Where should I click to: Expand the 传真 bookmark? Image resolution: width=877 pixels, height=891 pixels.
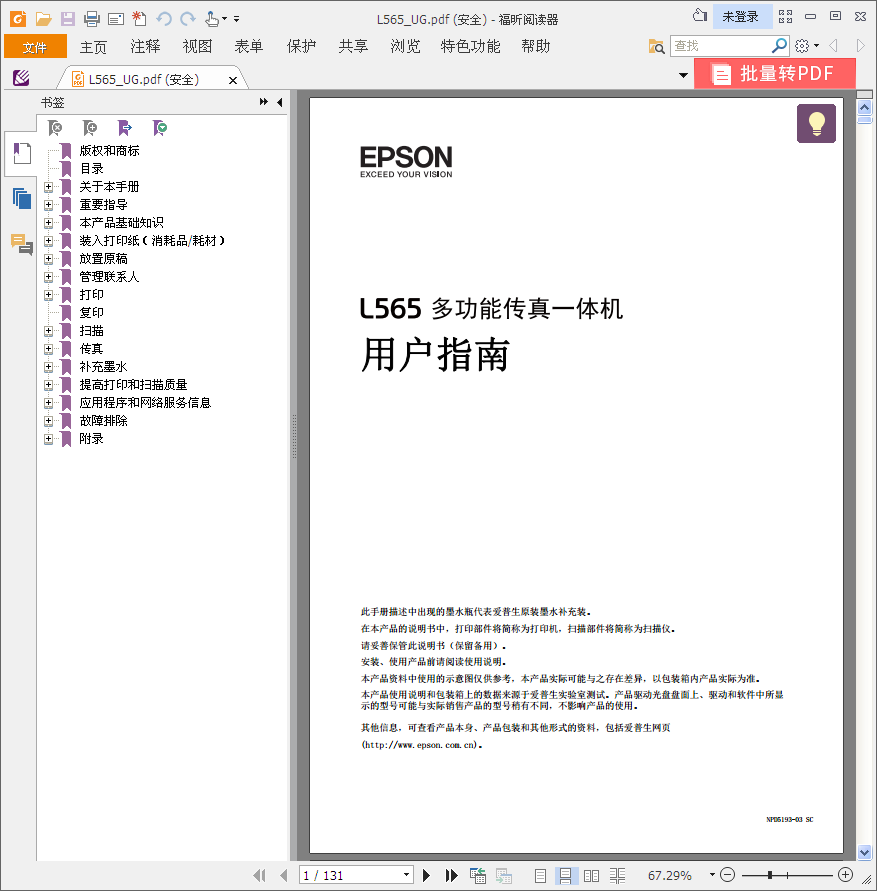pyautogui.click(x=48, y=348)
